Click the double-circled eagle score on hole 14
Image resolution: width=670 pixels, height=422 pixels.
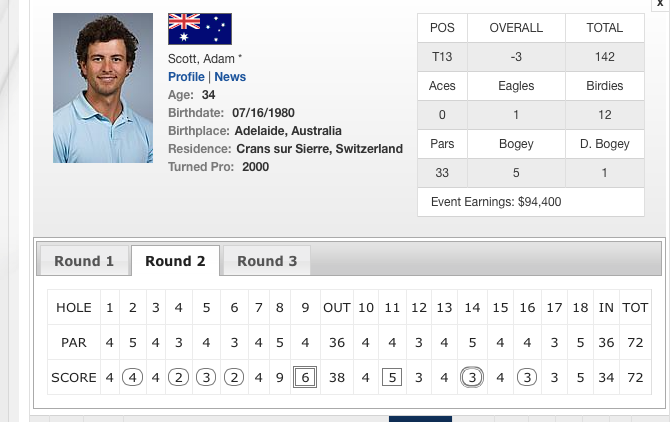tap(472, 378)
